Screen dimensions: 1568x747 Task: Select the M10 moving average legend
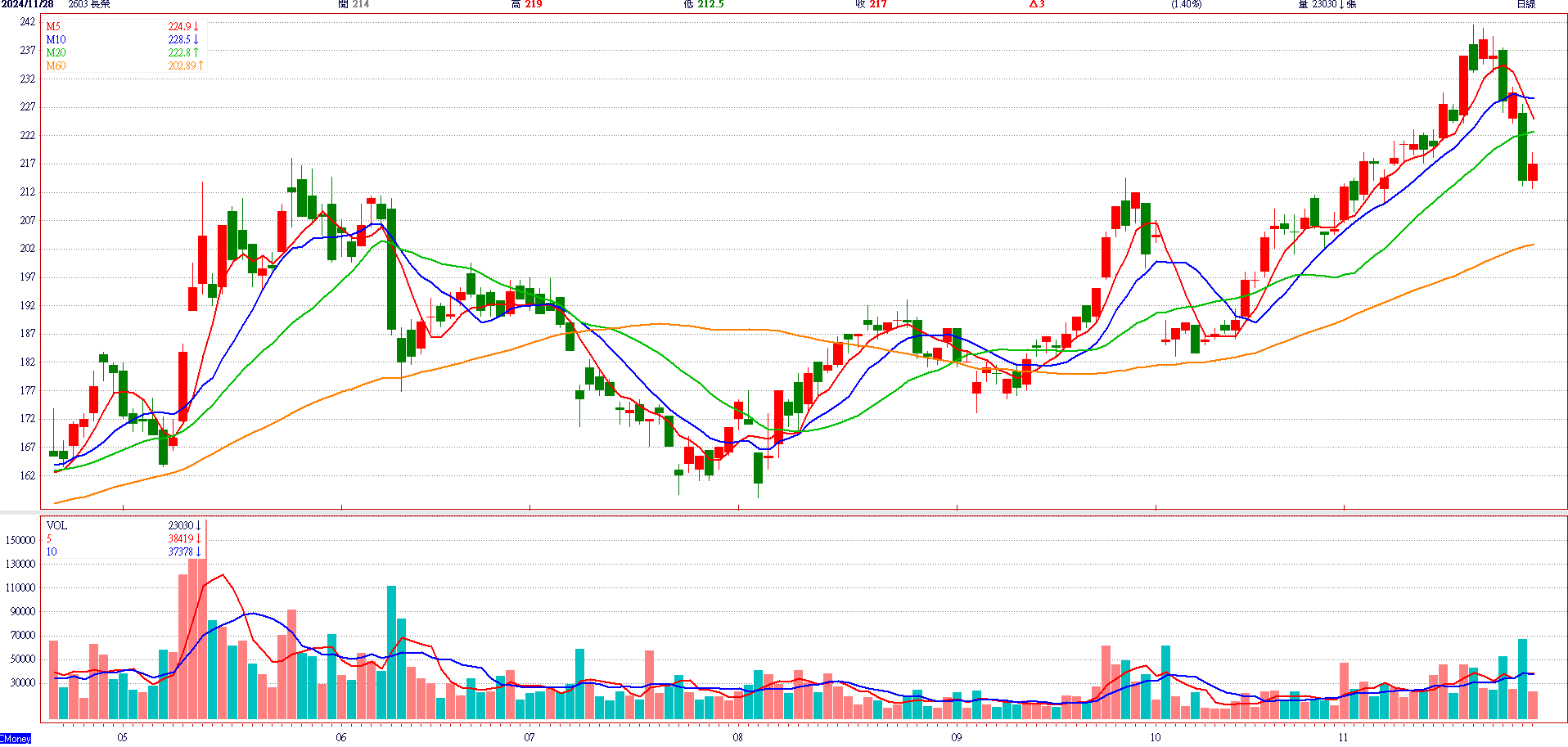pyautogui.click(x=56, y=40)
